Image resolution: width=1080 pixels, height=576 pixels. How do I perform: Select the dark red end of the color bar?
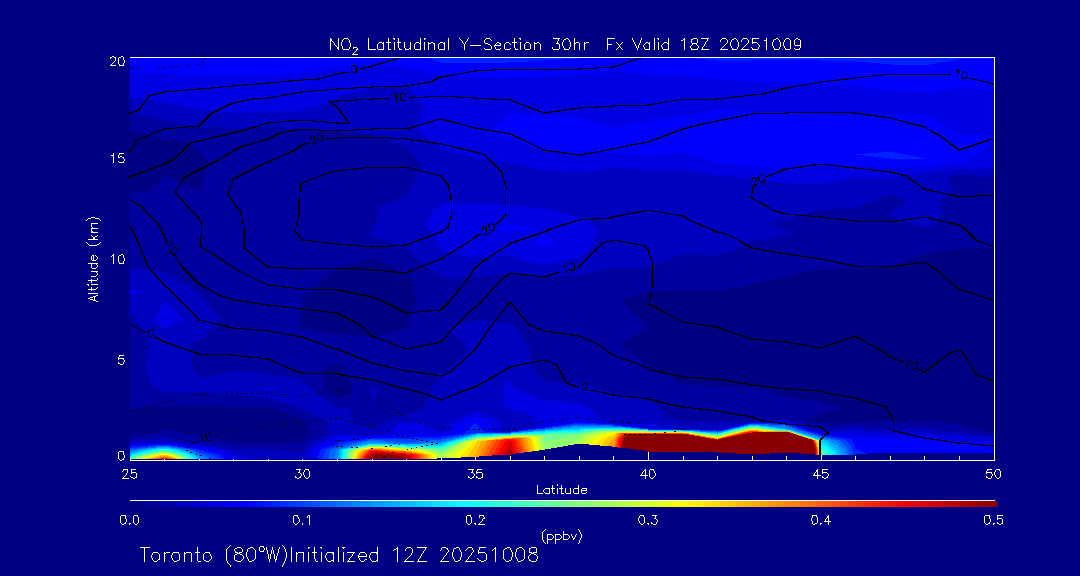click(x=985, y=501)
